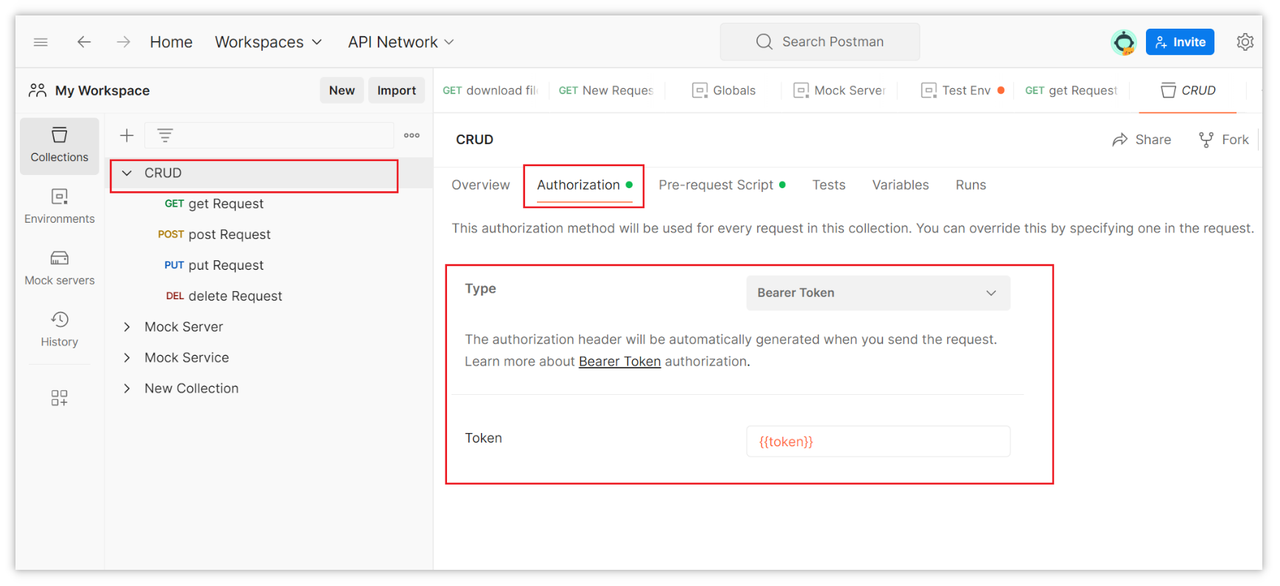Open the DEL delete Request item
1280x586 pixels.
tap(223, 297)
